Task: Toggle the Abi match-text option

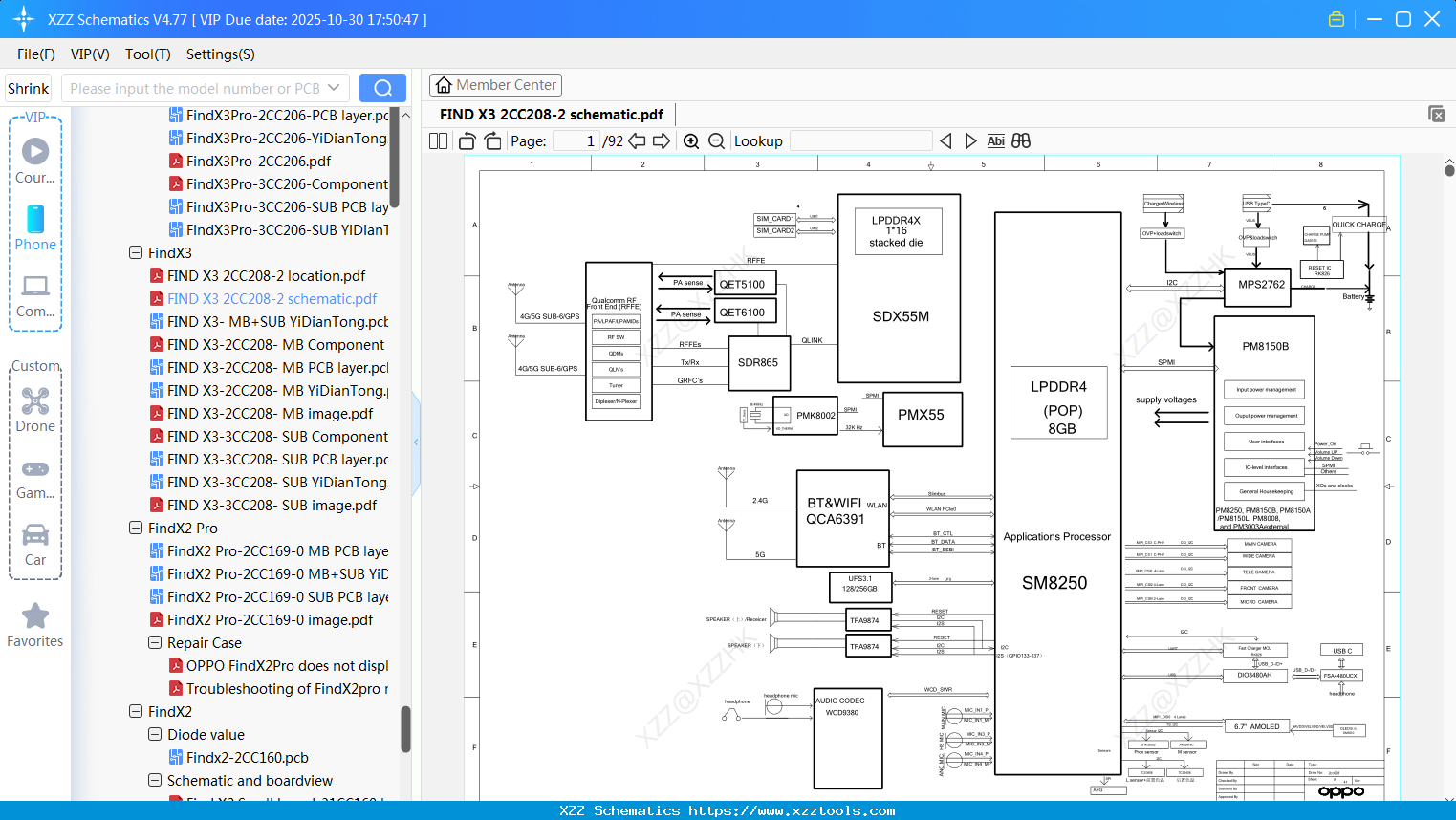Action: coord(995,141)
